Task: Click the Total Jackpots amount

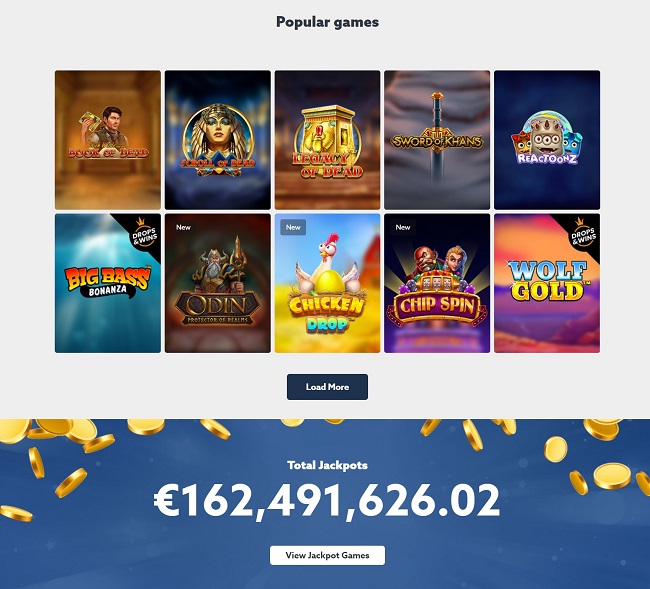Action: click(327, 500)
